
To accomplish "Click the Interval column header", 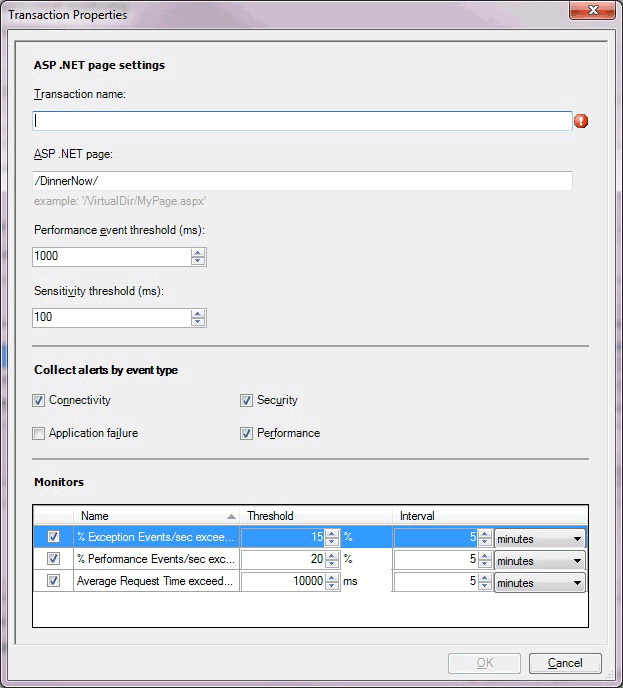I will click(490, 516).
